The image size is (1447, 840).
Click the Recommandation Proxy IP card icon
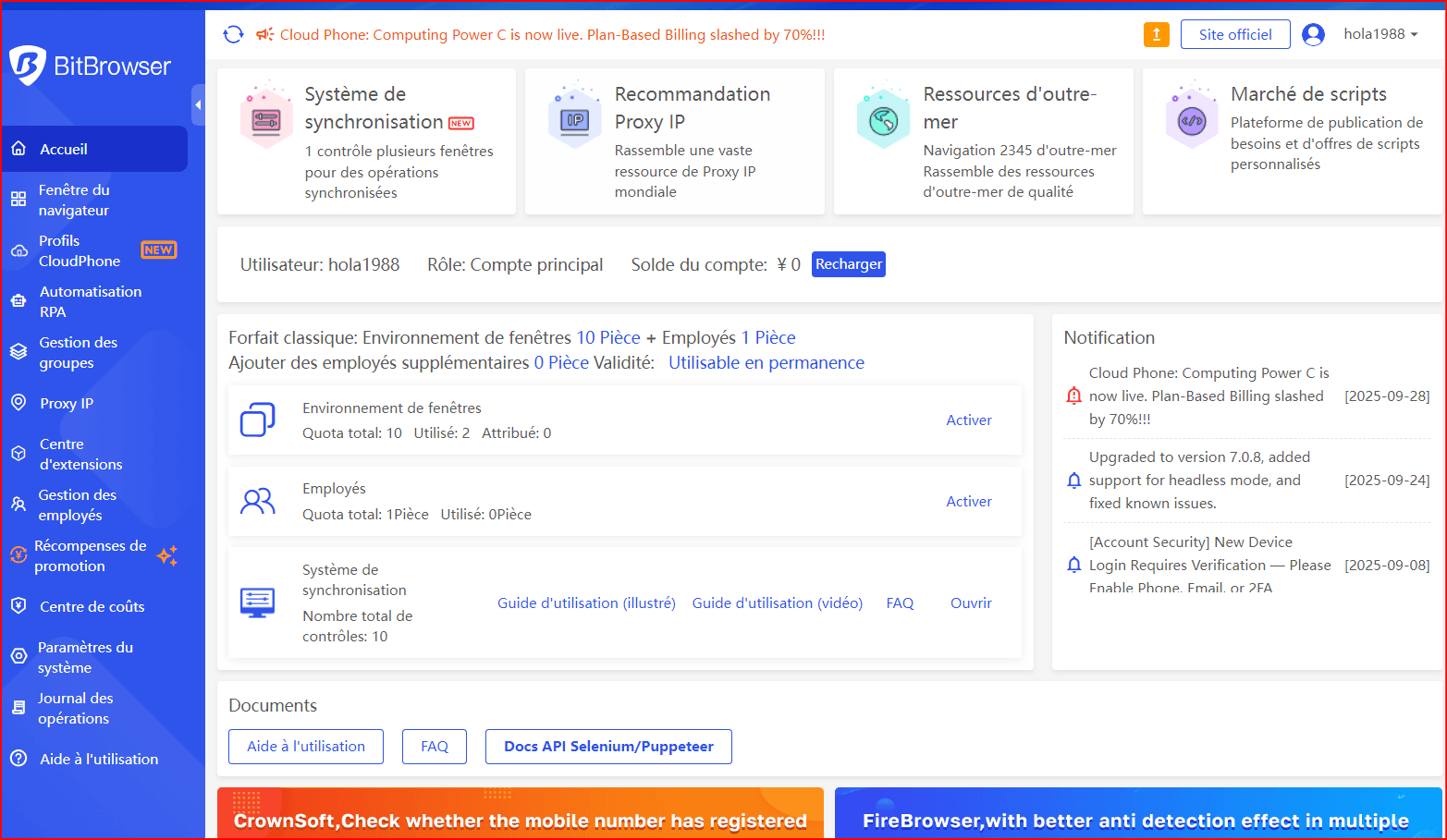[x=575, y=120]
